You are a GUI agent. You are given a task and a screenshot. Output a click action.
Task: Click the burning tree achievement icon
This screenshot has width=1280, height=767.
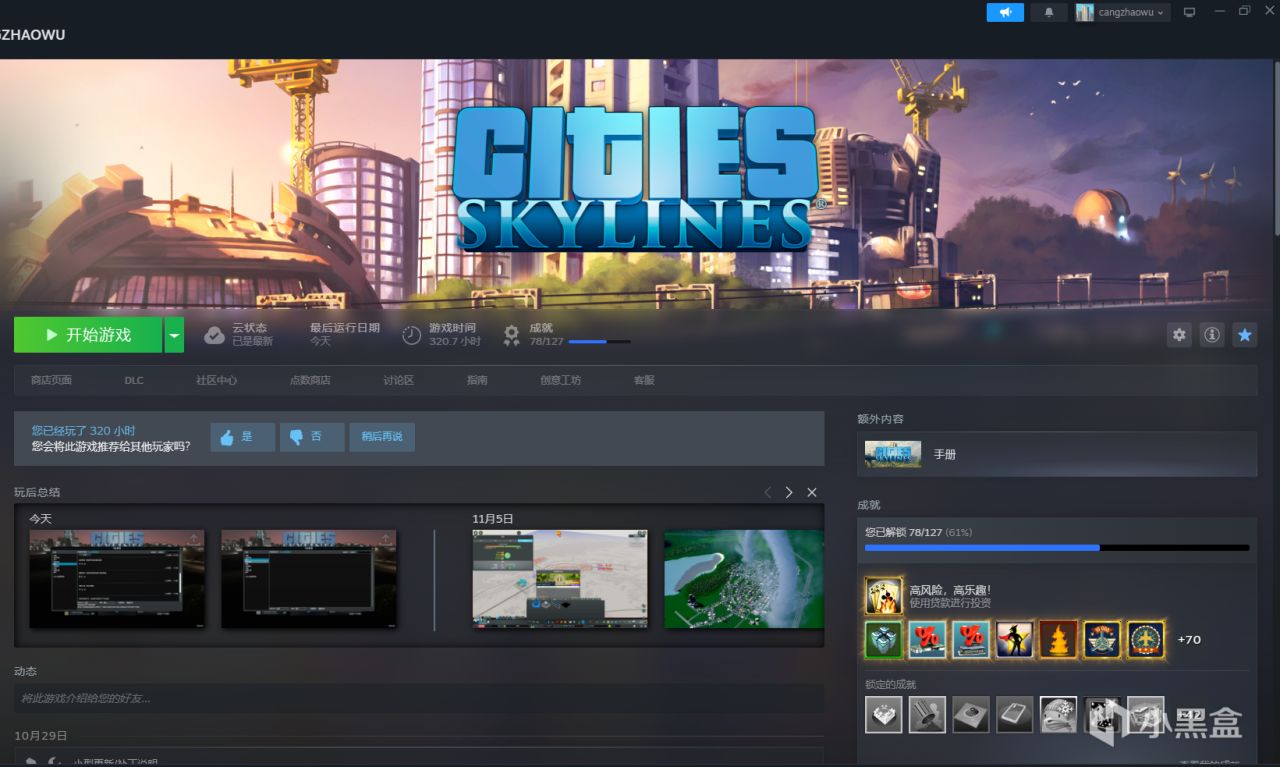point(1058,639)
